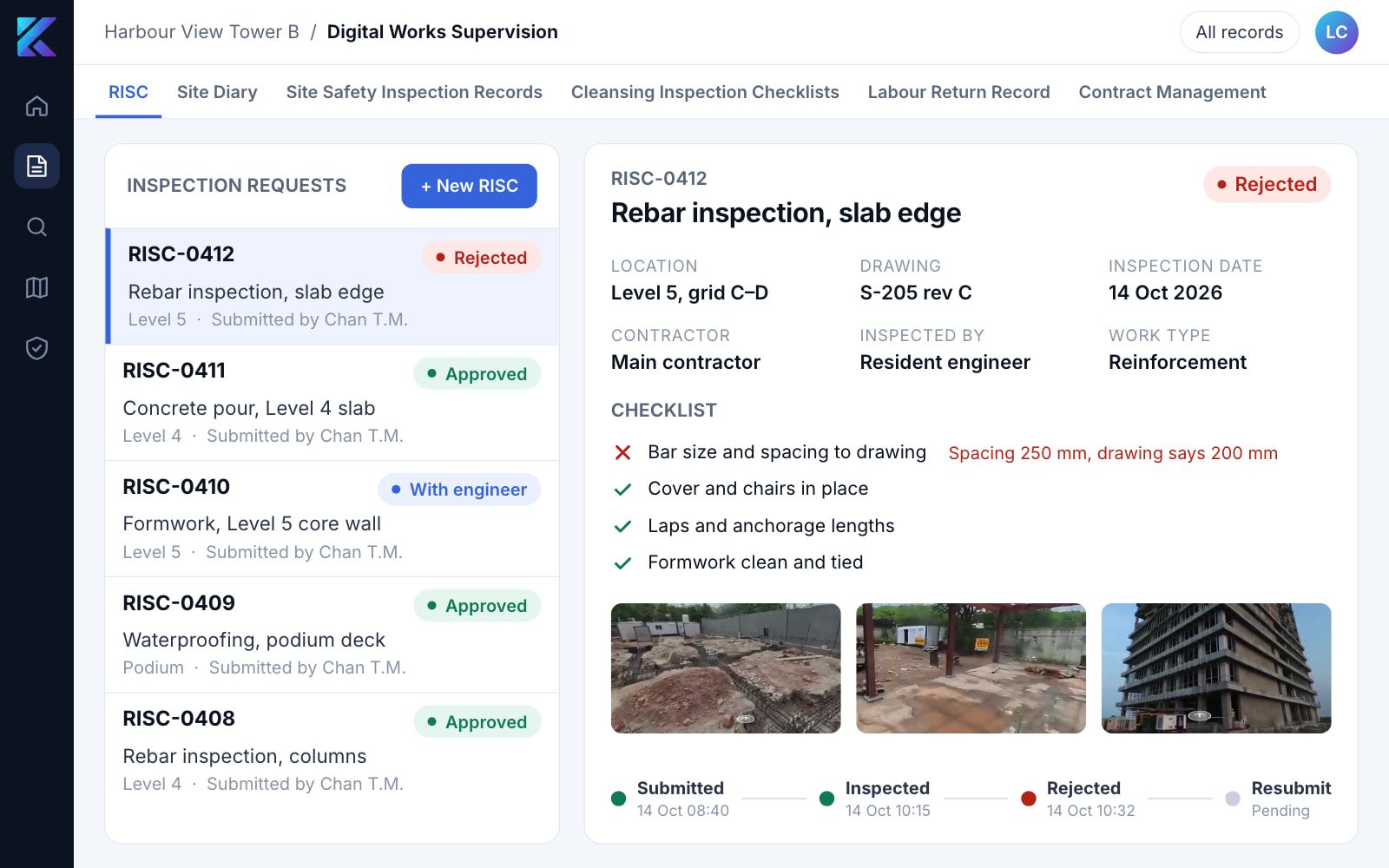Click the checkmark beside Cover and chairs
Viewport: 1389px width, 868px height.
(622, 490)
